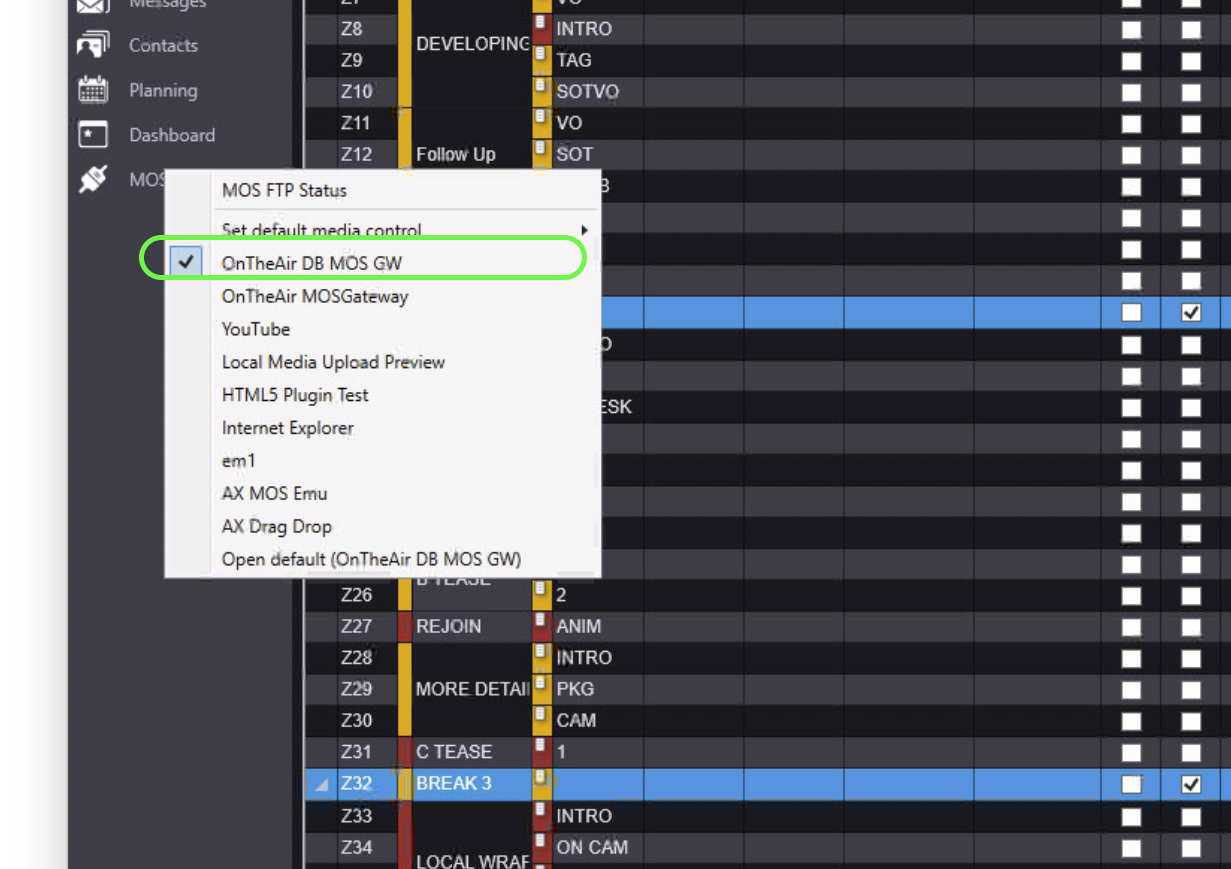Click script icon in row Z31 C TEASE

(541, 748)
